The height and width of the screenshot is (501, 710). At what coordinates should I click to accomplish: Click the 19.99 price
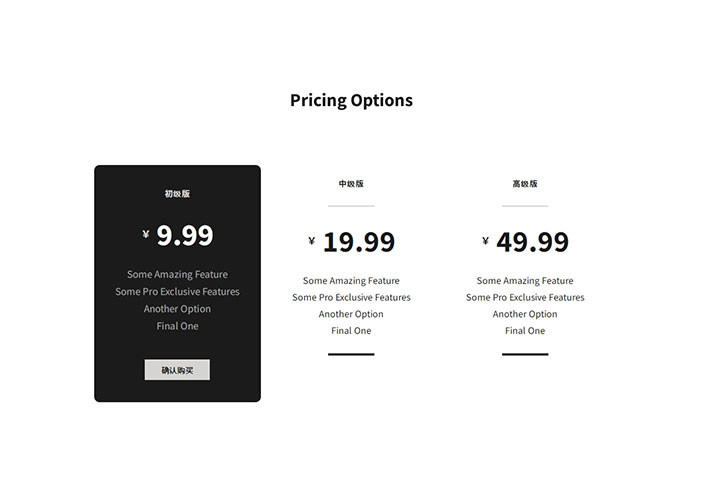point(359,242)
